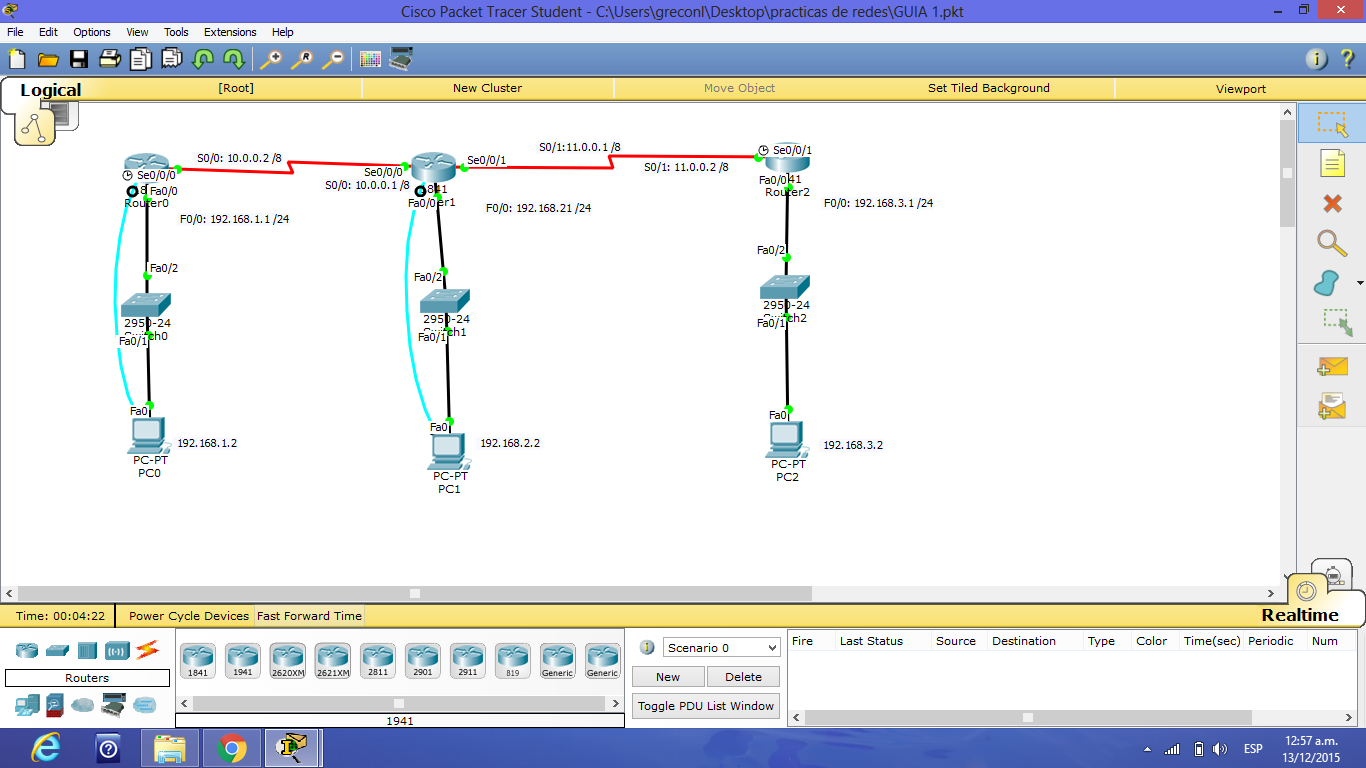Image resolution: width=1366 pixels, height=768 pixels.
Task: Activate the Zoom In magnifier tool
Action: click(270, 60)
